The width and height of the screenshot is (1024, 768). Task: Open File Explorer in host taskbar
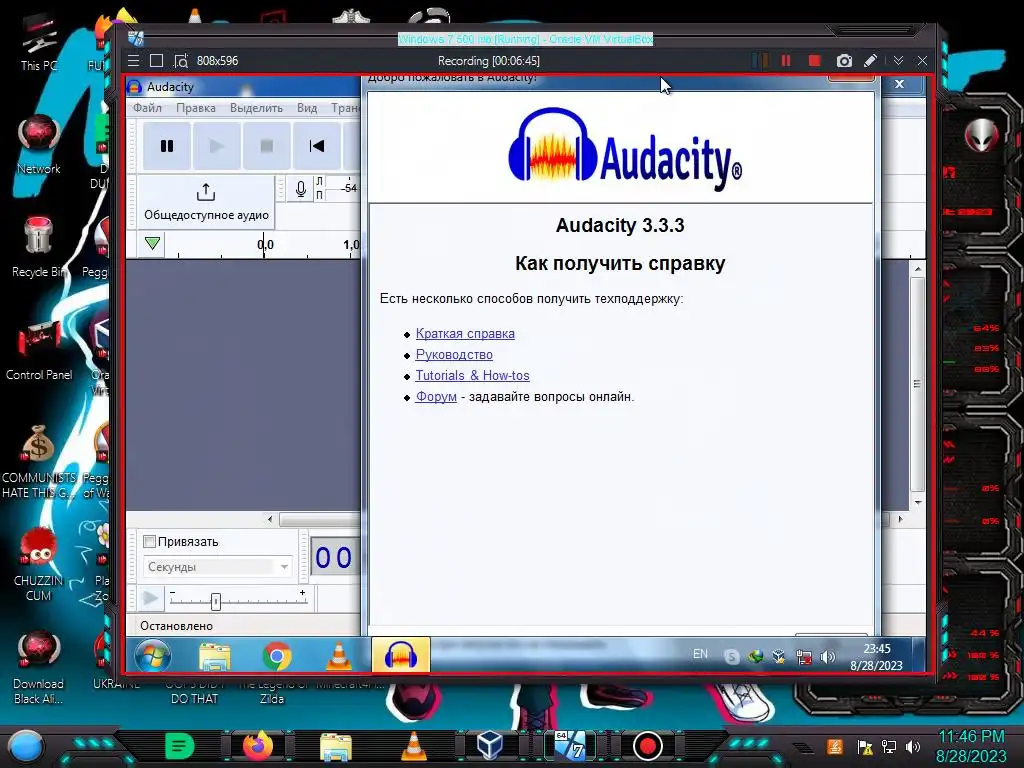(x=336, y=747)
